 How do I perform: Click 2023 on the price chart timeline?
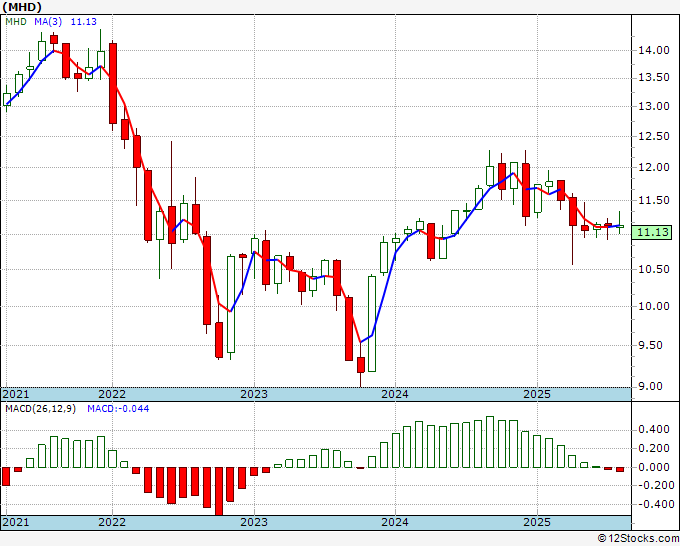tap(254, 394)
